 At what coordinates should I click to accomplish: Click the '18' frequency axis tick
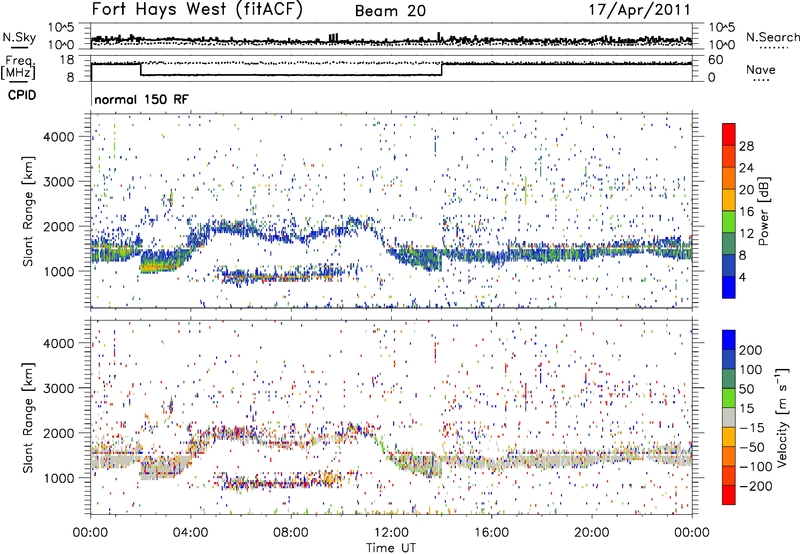pyautogui.click(x=66, y=60)
